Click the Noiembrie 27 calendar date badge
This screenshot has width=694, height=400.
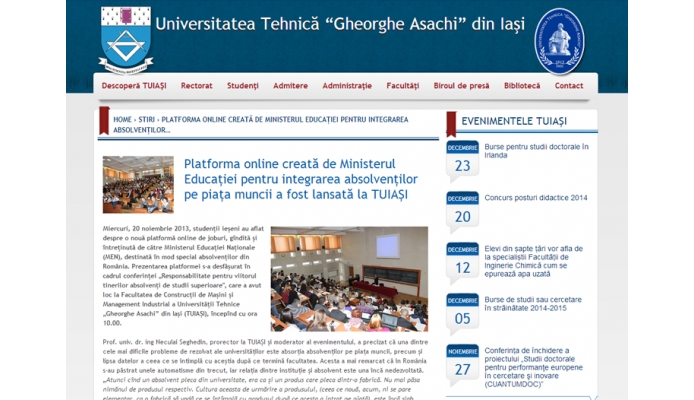click(463, 364)
